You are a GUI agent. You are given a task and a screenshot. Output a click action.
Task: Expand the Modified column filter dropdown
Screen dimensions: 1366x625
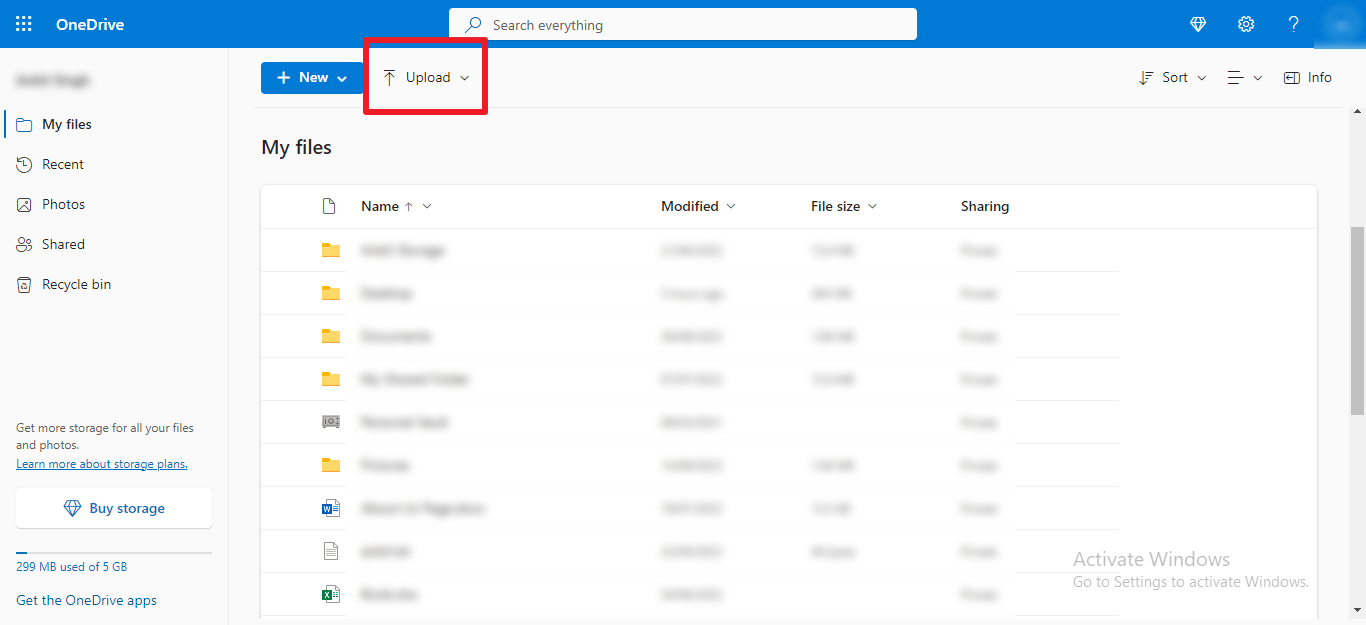click(x=731, y=206)
